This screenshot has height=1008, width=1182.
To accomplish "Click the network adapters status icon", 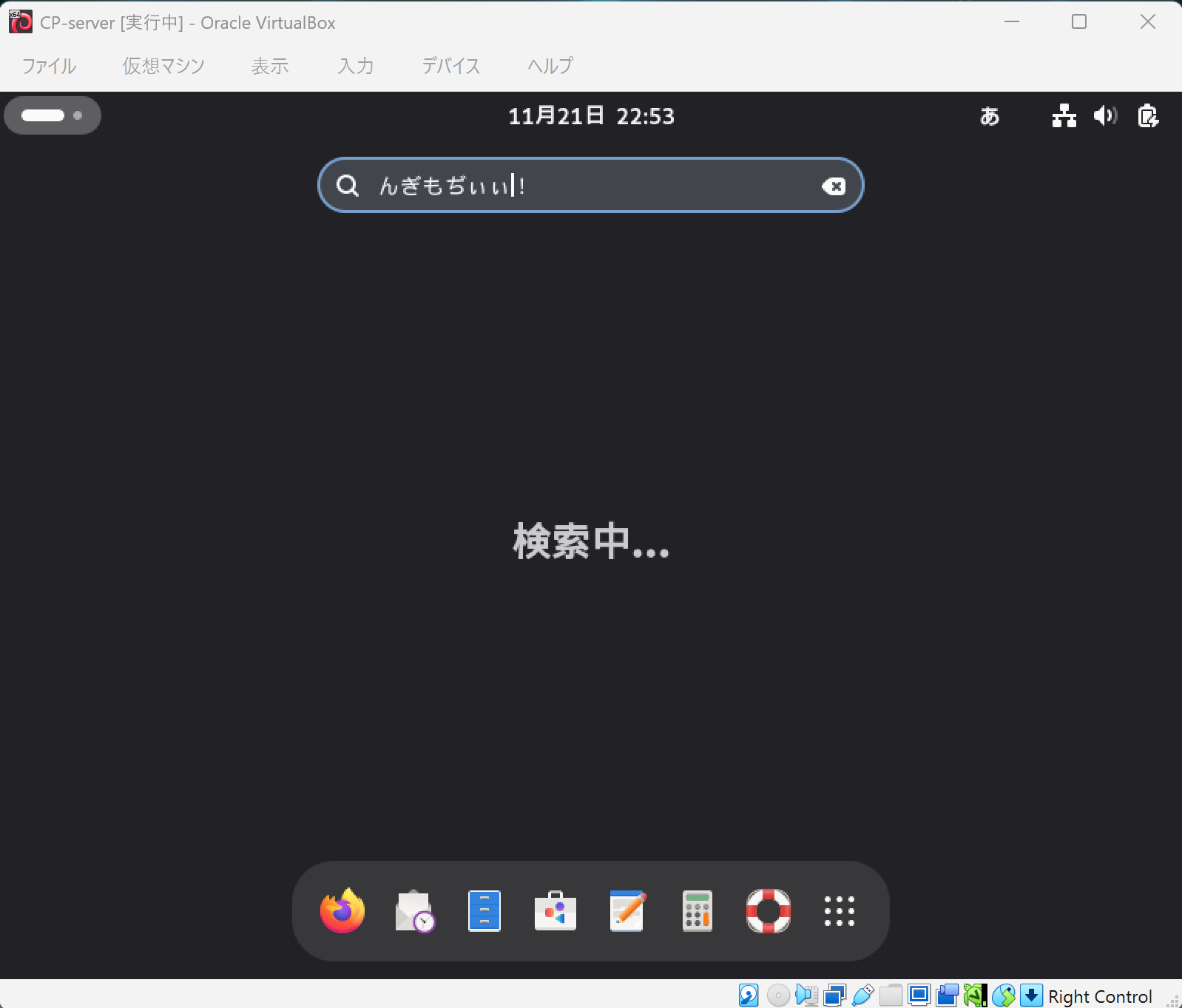I will pos(835,995).
